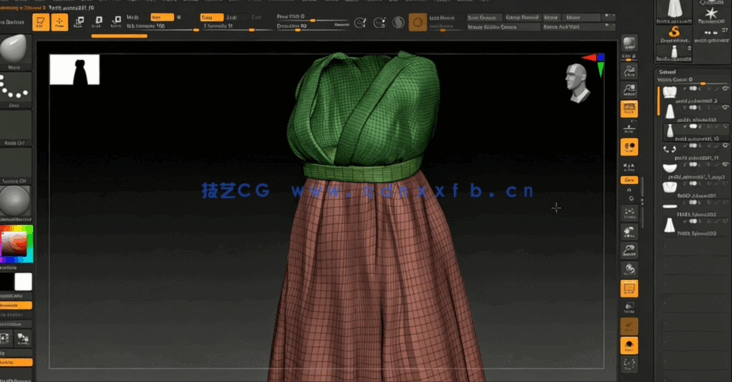Click the Zoom3D navigation icon
Image resolution: width=732 pixels, height=382 pixels.
[629, 251]
